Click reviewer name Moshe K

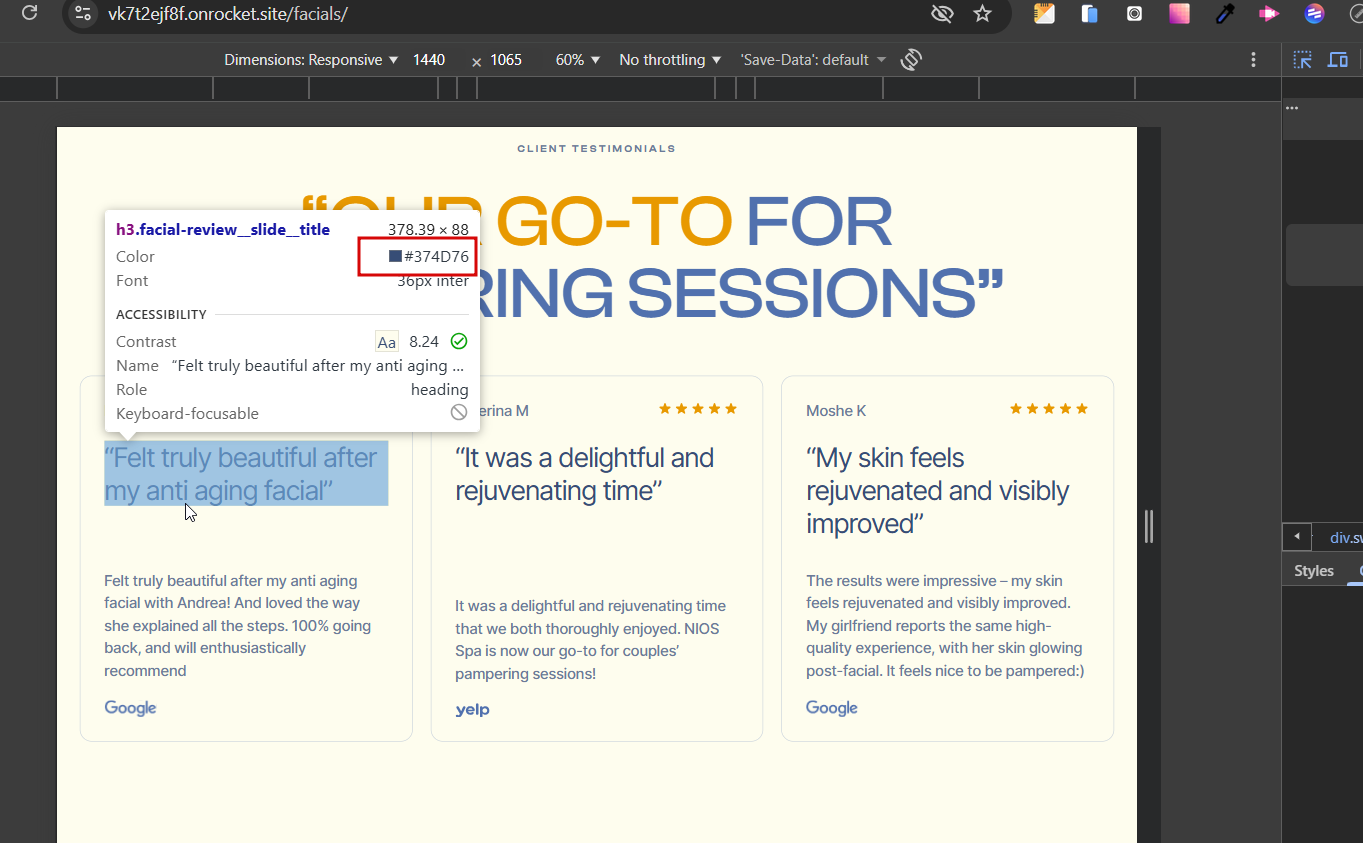click(836, 411)
